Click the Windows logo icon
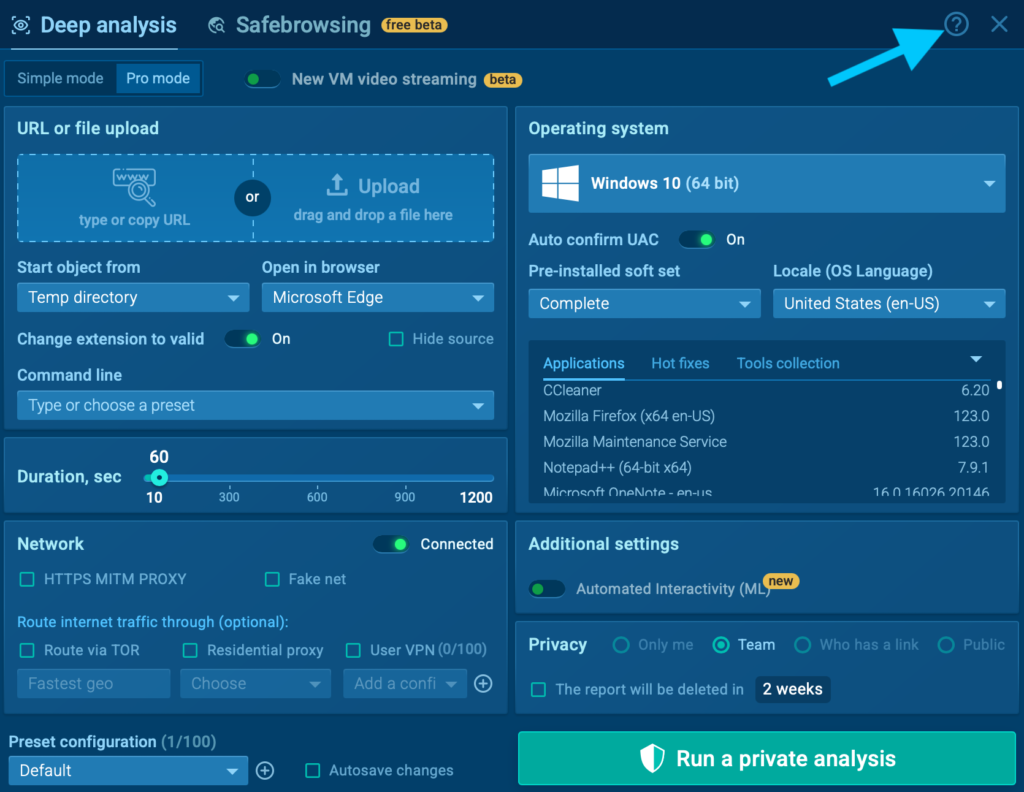 [x=560, y=183]
